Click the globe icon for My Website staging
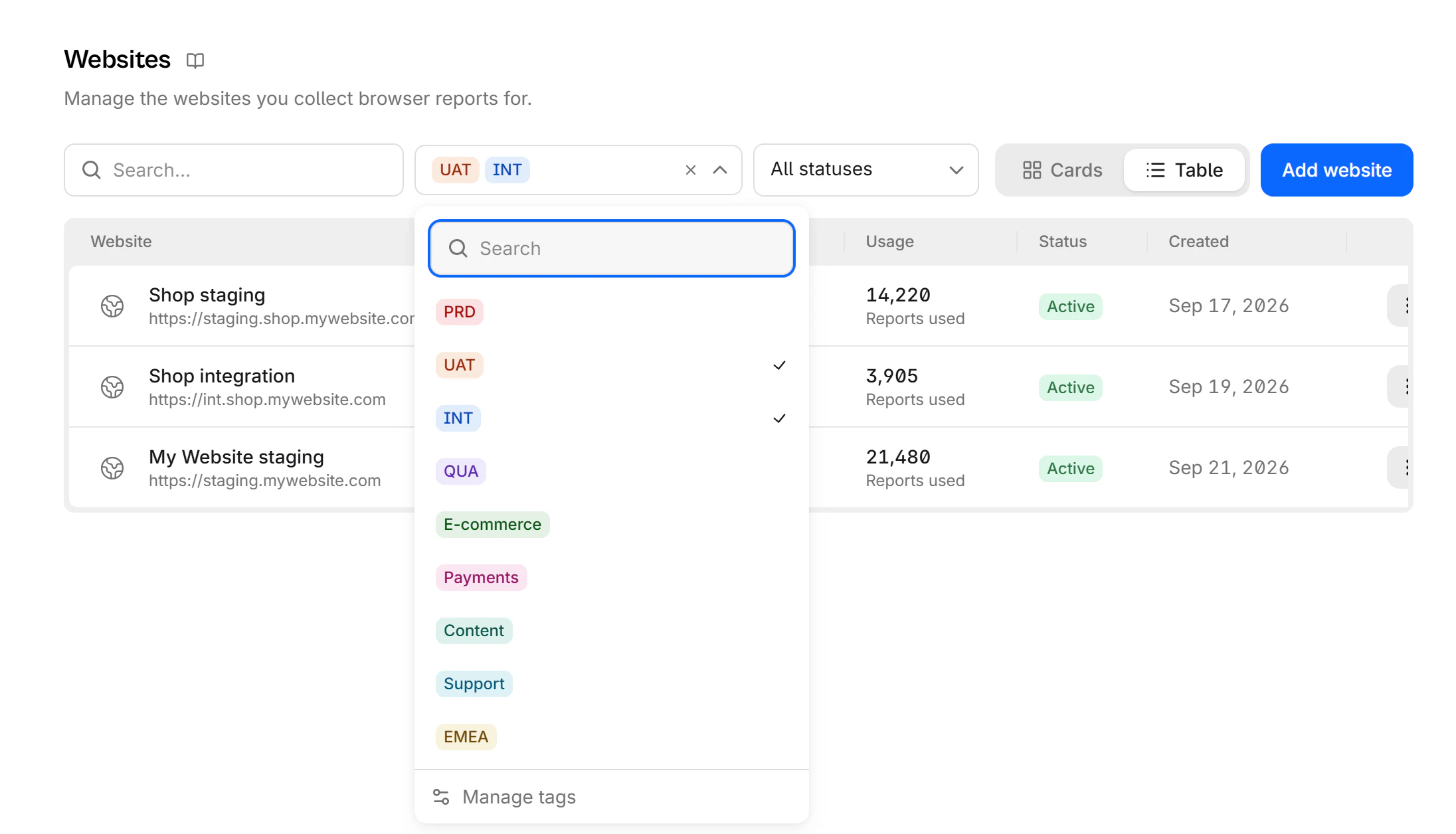The height and width of the screenshot is (834, 1456). (112, 468)
